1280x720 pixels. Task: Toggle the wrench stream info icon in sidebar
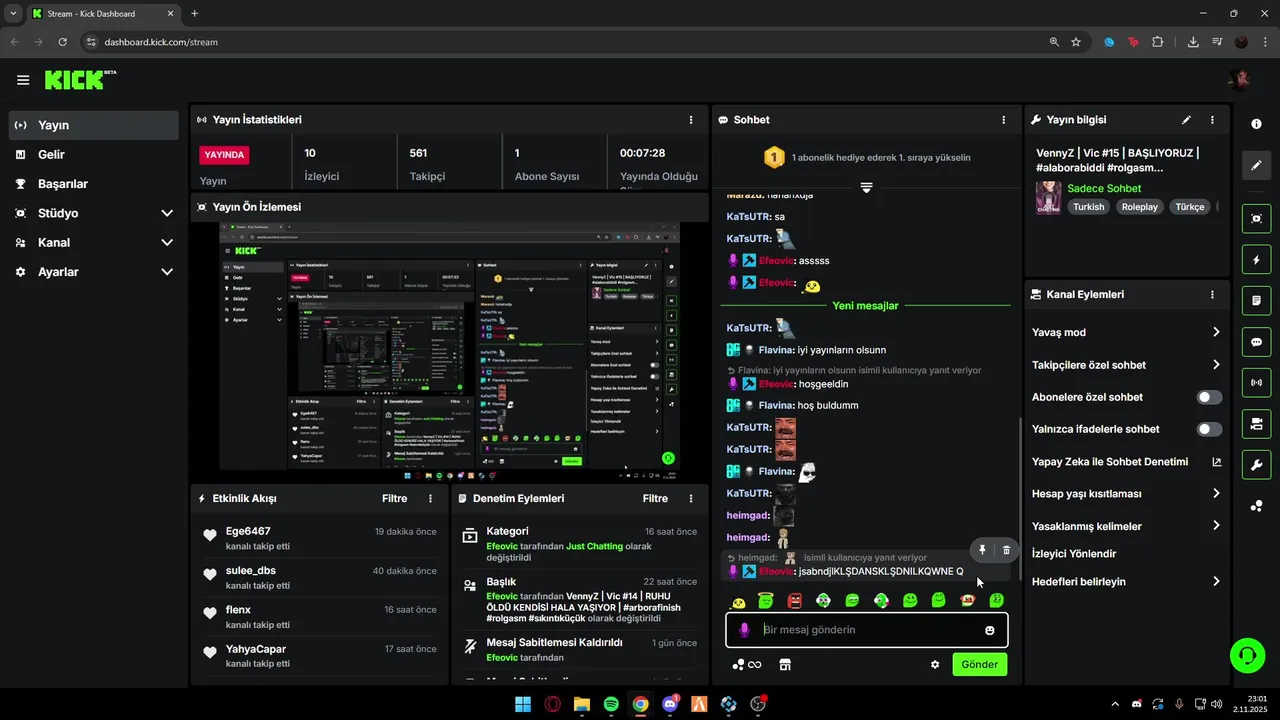point(1256,464)
